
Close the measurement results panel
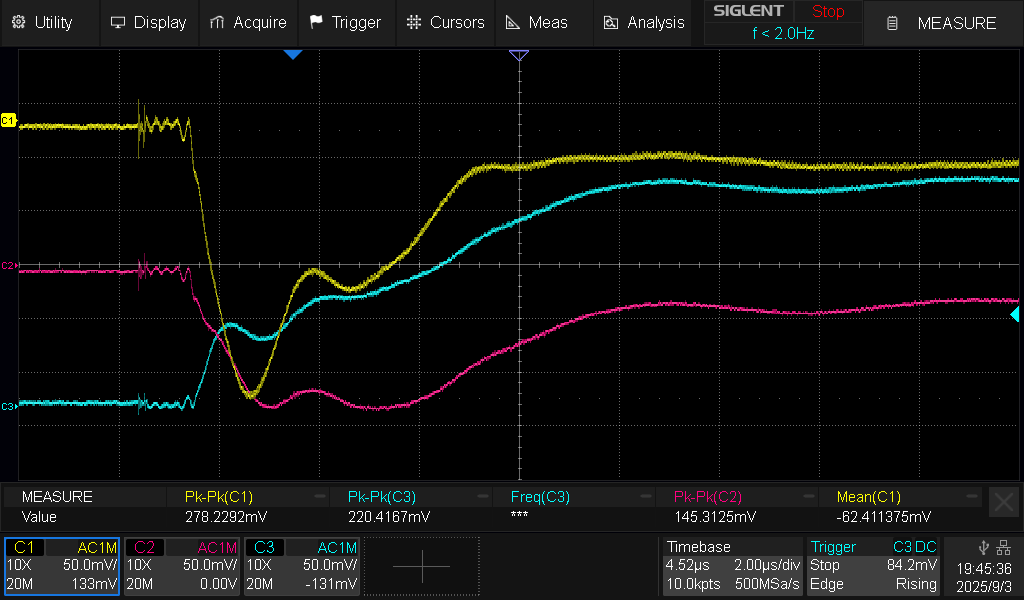pos(1002,502)
